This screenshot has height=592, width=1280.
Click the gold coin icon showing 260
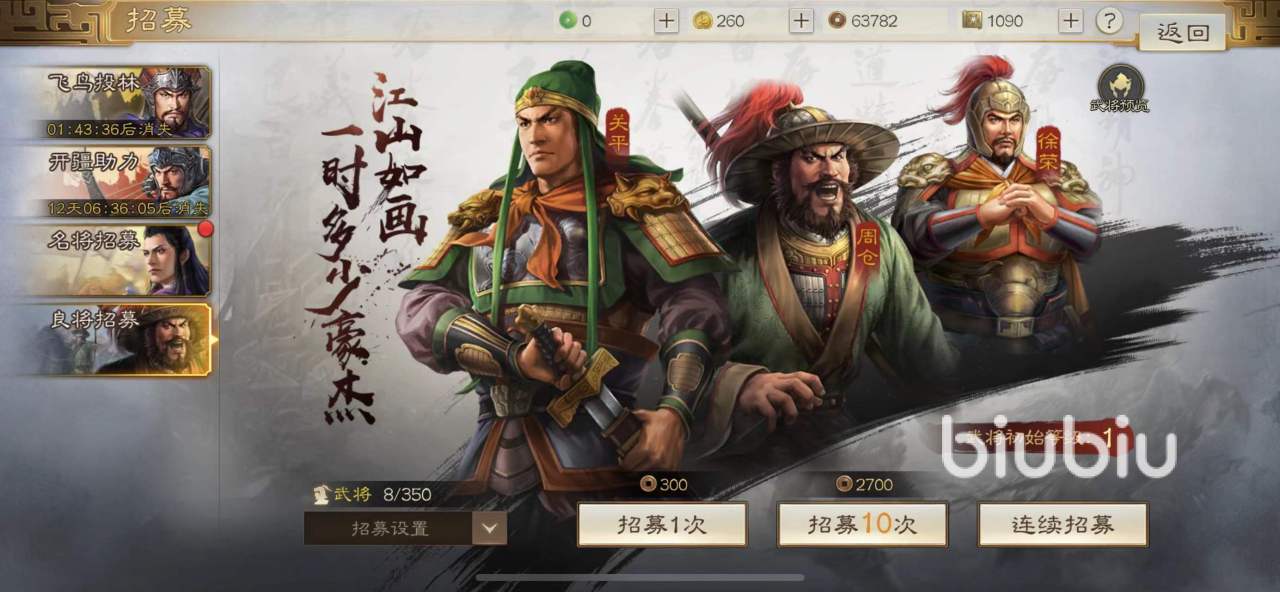pos(703,20)
